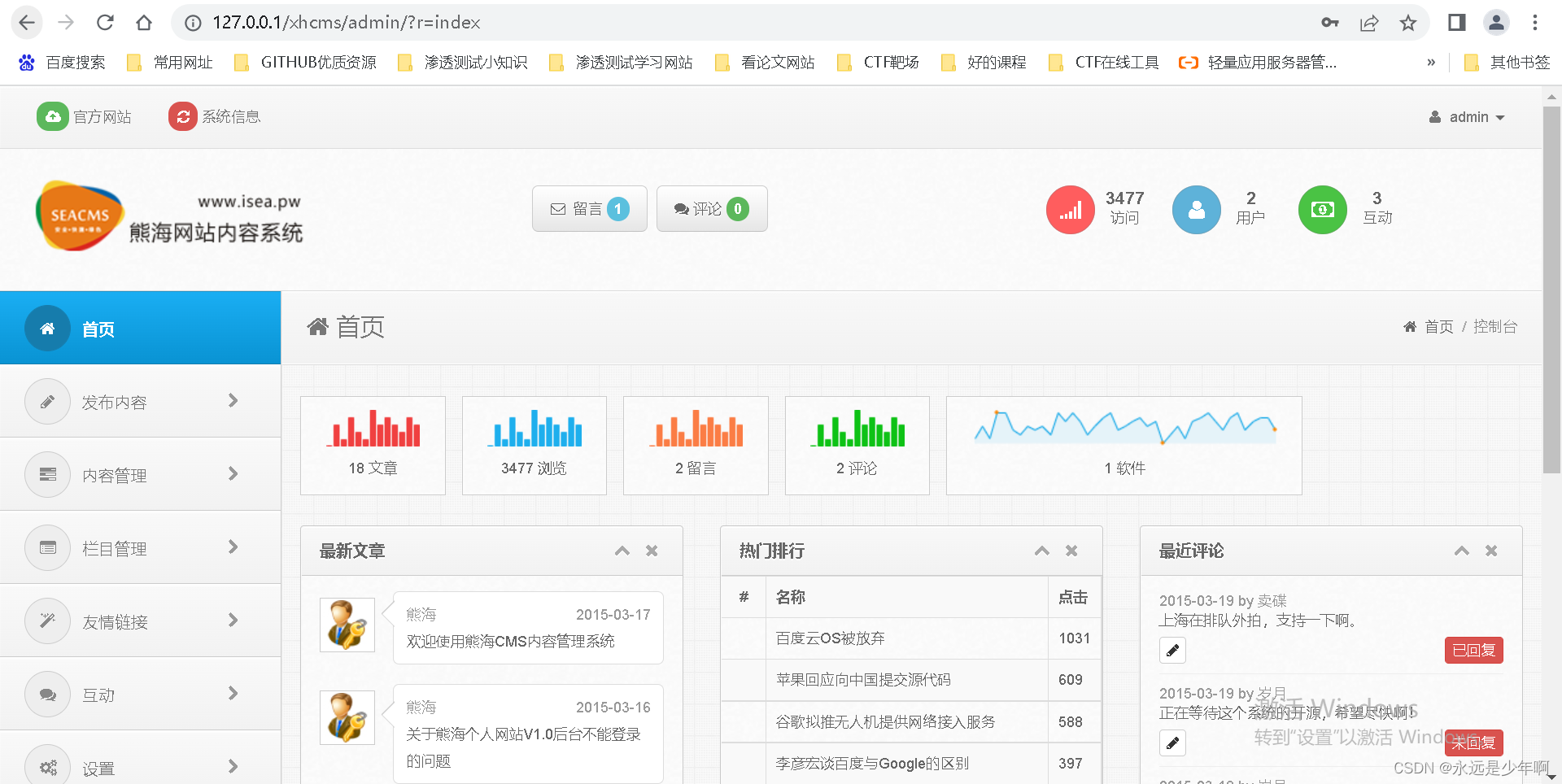
Task: Click 李彦宏谈百度与Google的区别 row
Action: tap(872, 764)
